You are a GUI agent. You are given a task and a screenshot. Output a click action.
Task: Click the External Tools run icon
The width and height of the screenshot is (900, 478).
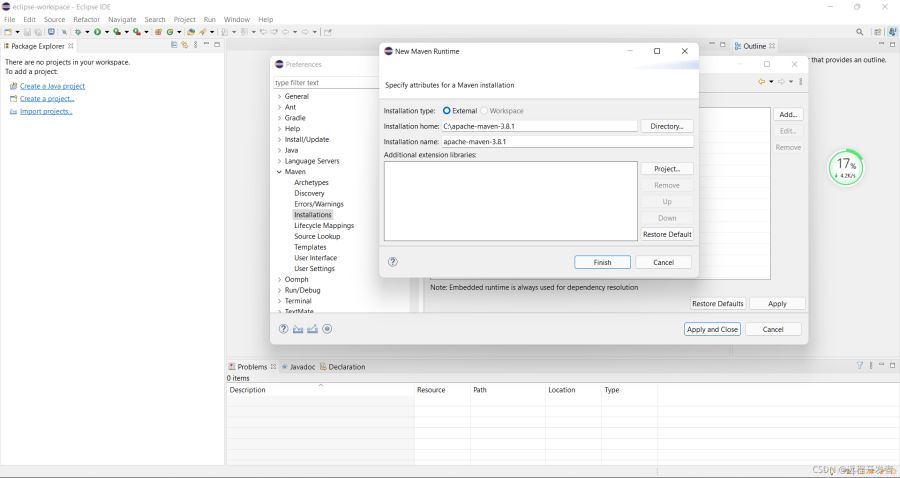click(x=137, y=32)
